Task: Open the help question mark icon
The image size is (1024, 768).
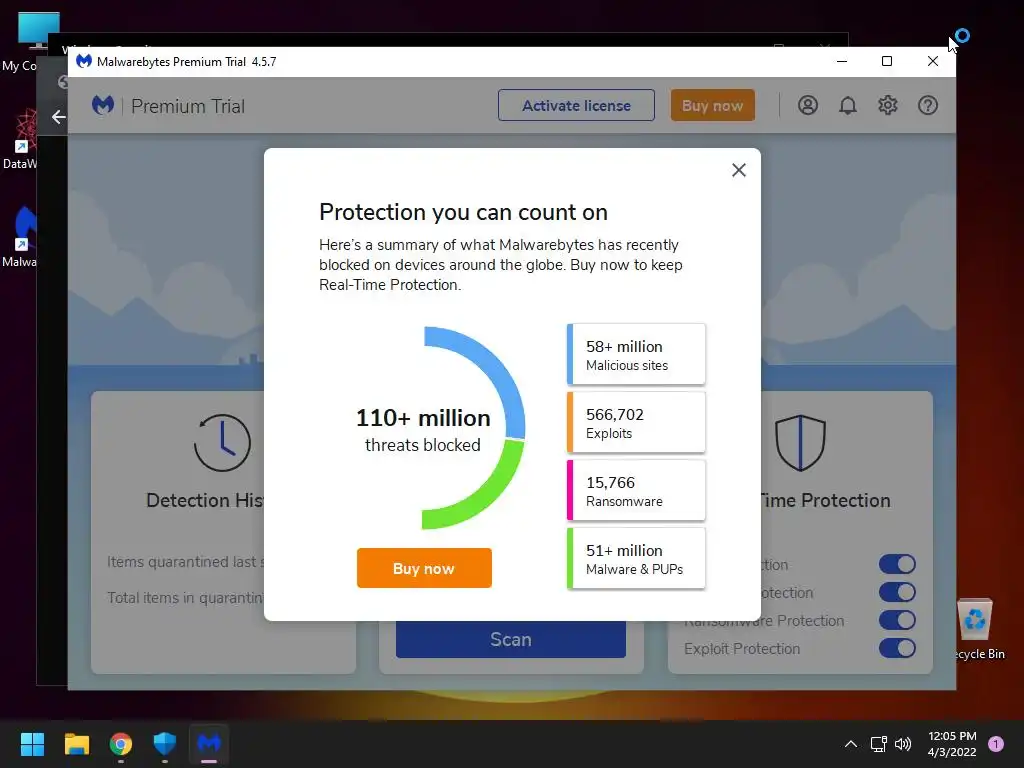Action: coord(927,105)
